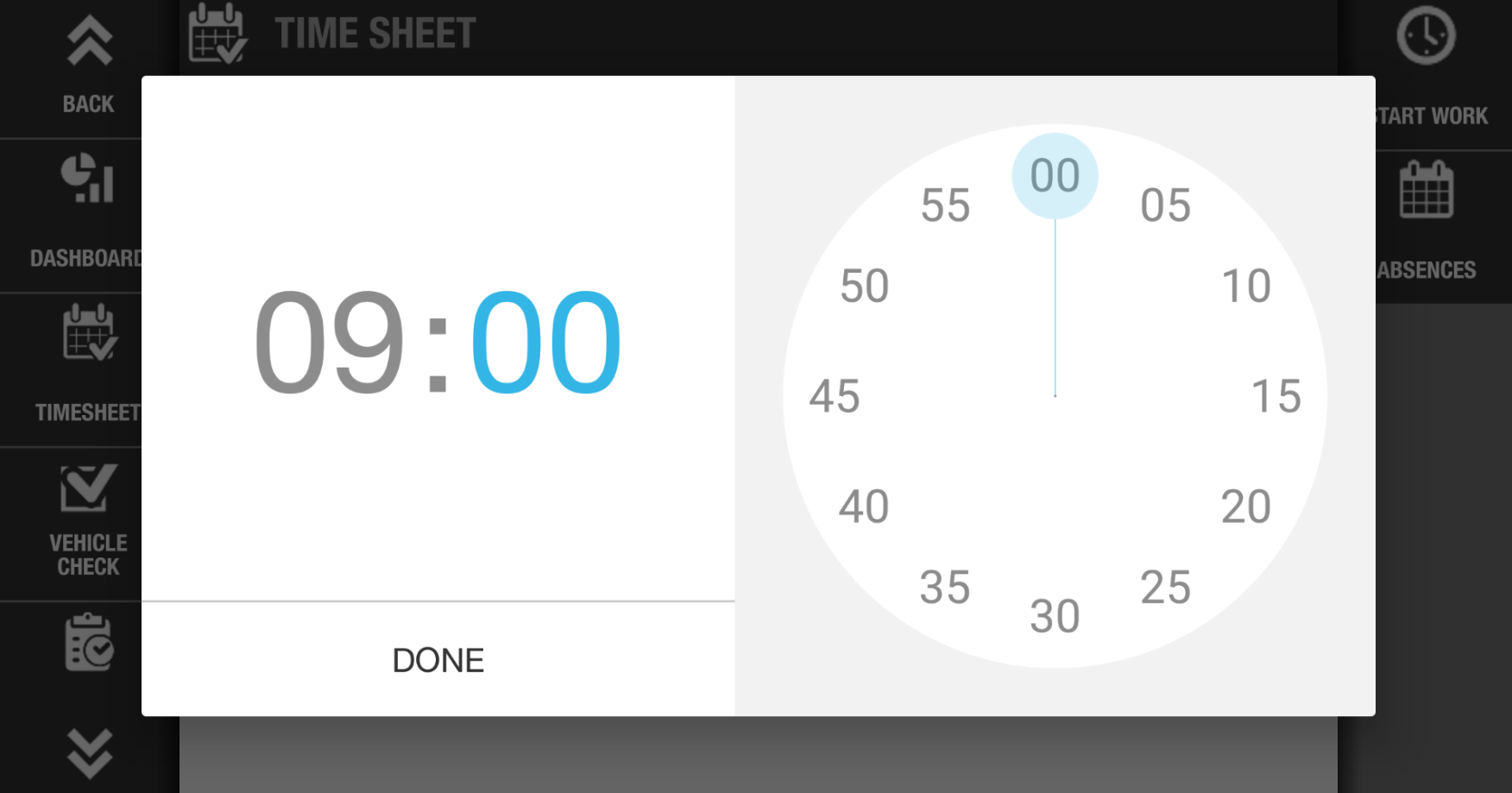This screenshot has width=1512, height=793.
Task: Choose 45 minutes on the clock face
Action: tap(835, 396)
